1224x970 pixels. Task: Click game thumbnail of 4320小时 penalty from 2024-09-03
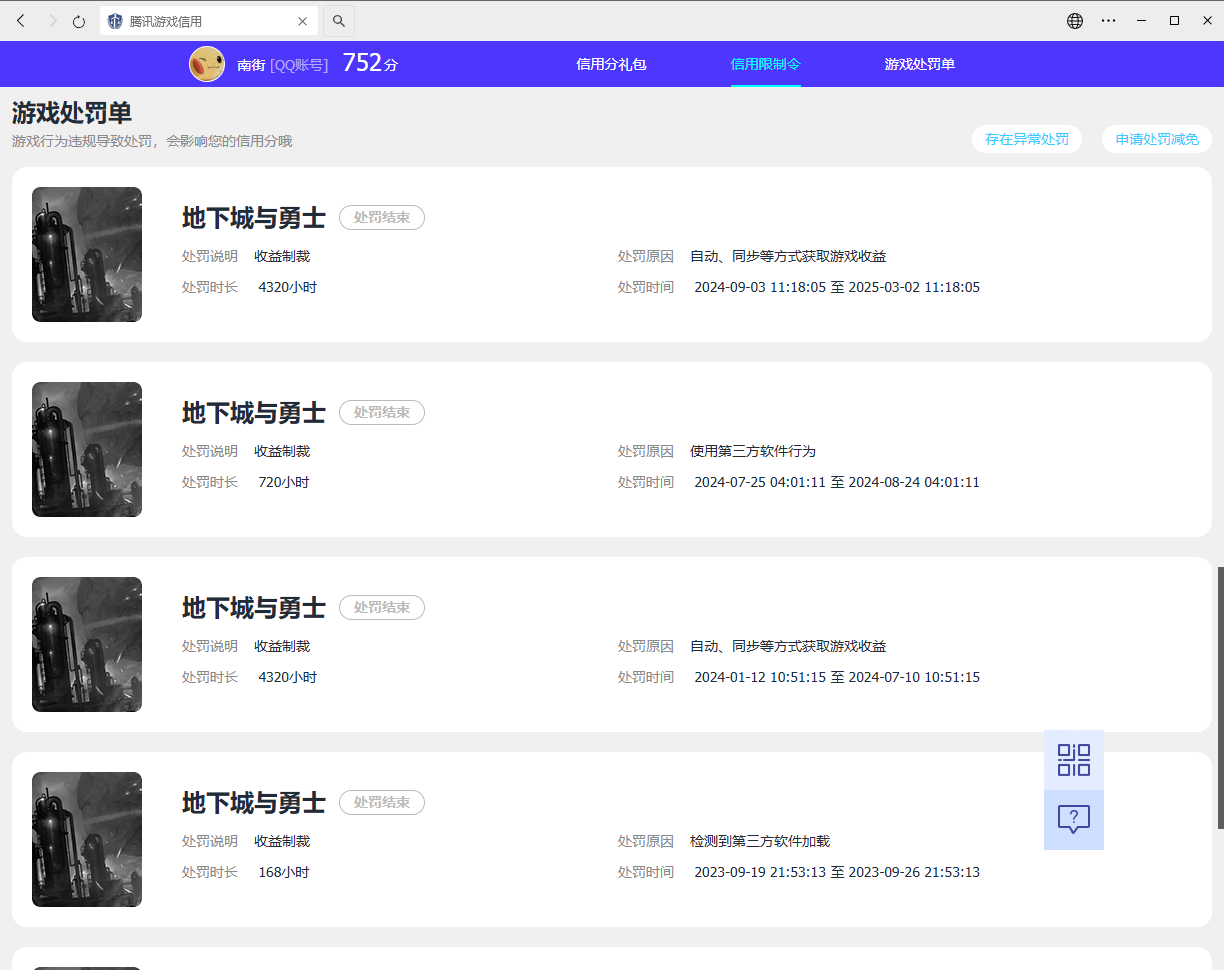click(x=87, y=254)
